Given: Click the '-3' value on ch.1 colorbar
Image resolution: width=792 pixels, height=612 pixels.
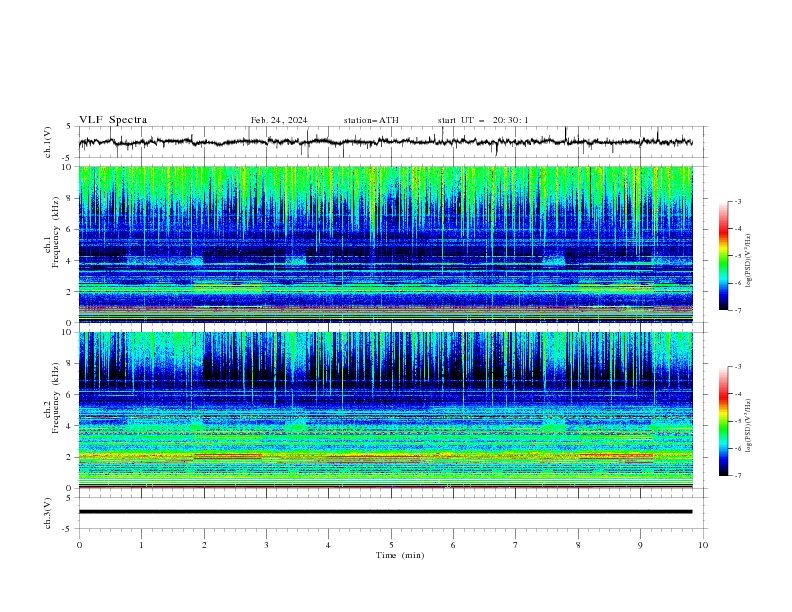Looking at the screenshot, I should click(737, 201).
